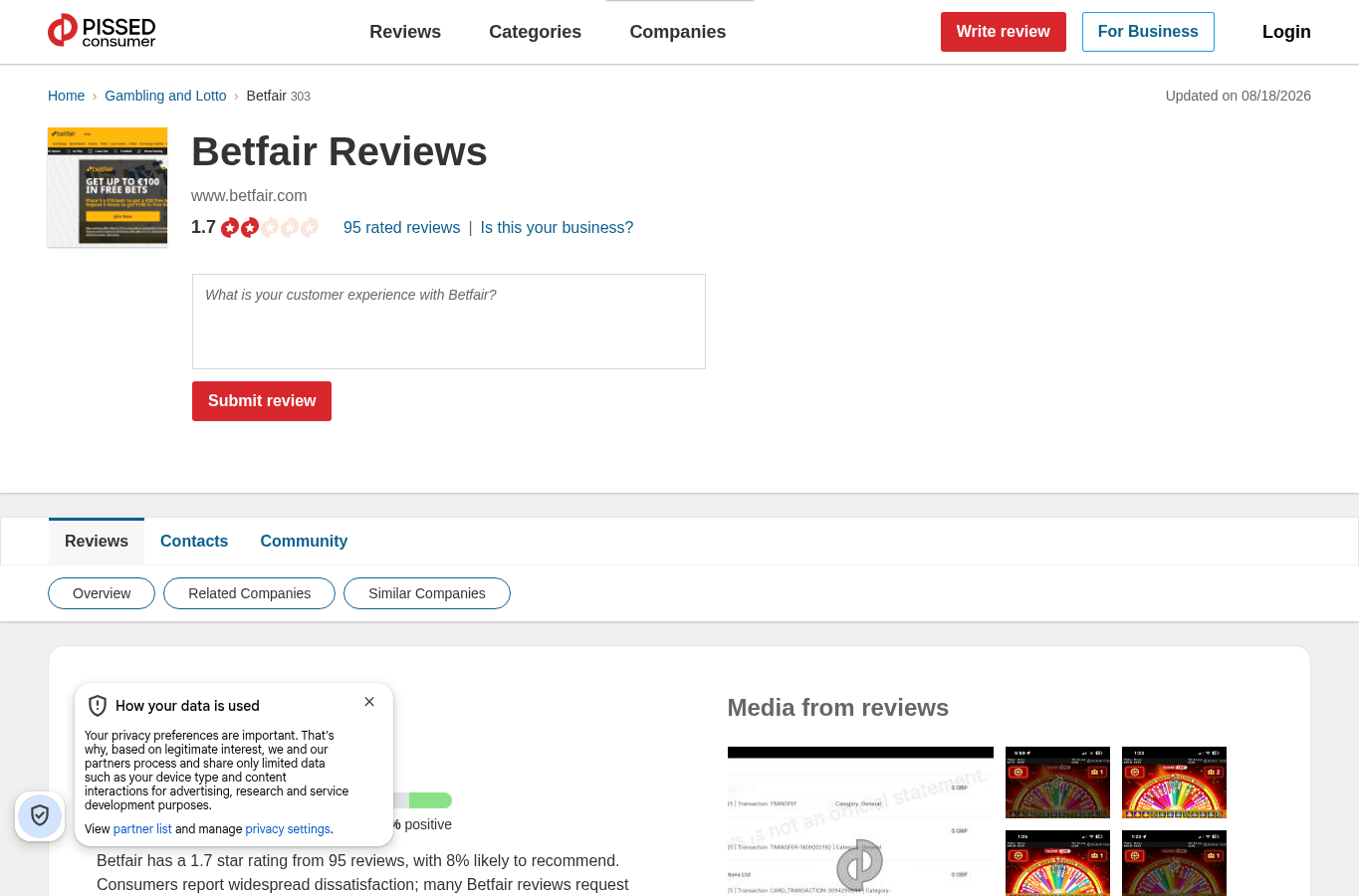Open the bottom-right wheel game thumbnail
Image resolution: width=1359 pixels, height=896 pixels.
(x=1174, y=863)
